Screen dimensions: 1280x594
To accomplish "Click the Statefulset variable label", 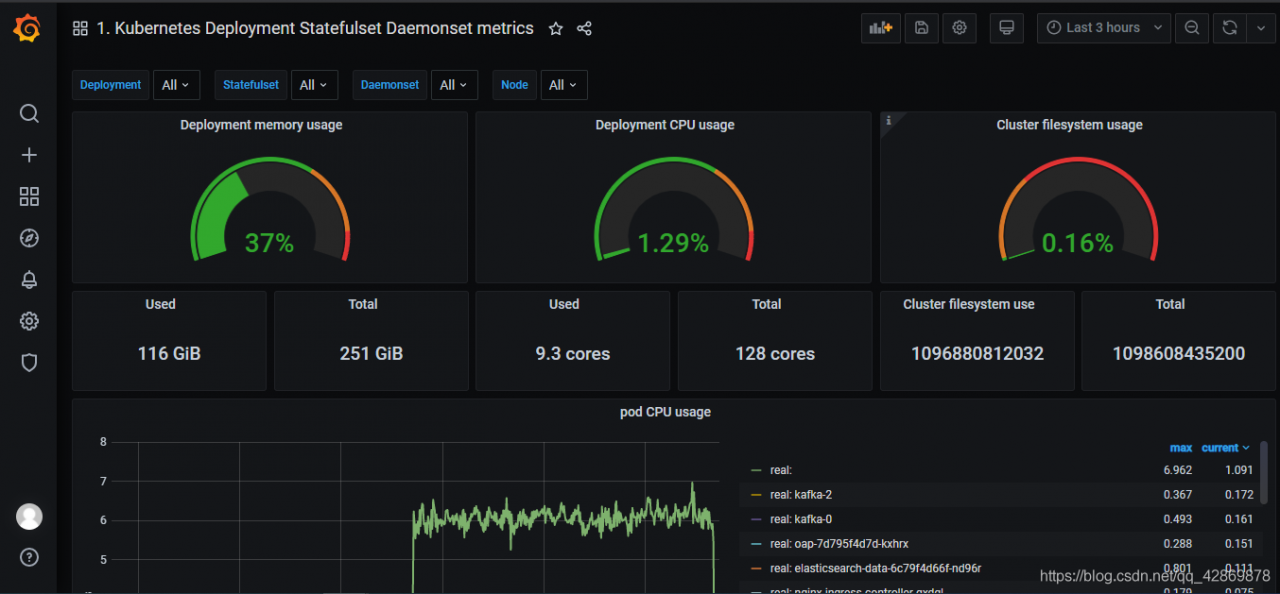I will pos(251,85).
